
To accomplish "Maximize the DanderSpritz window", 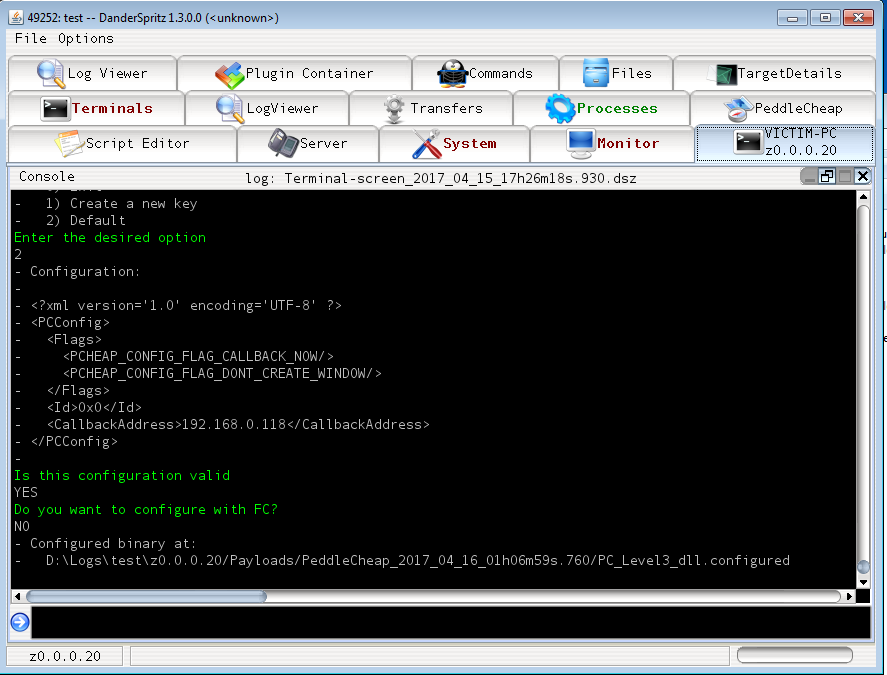I will click(825, 18).
